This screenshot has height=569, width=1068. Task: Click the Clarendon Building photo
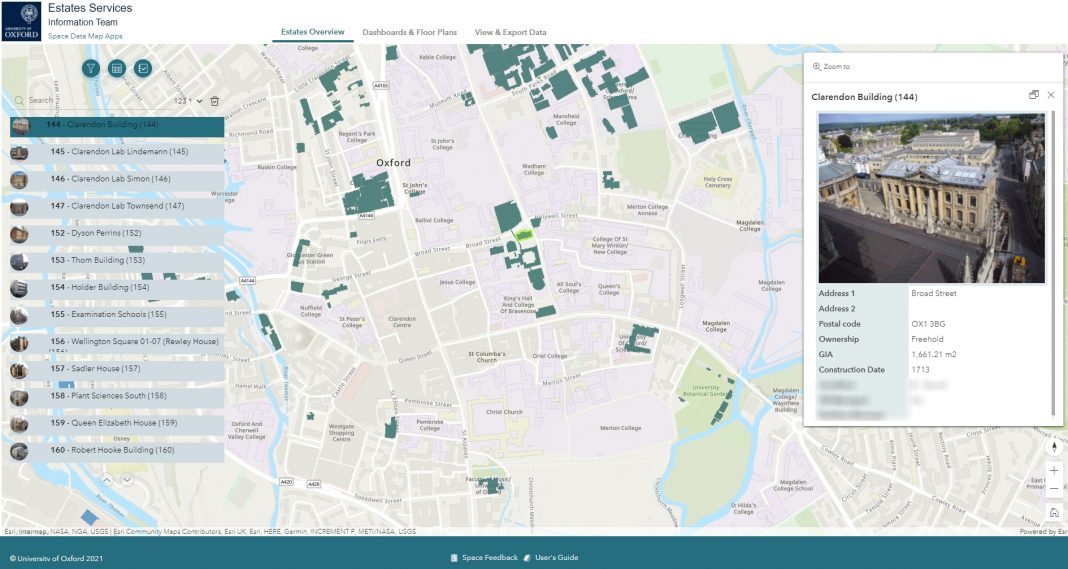click(x=931, y=197)
